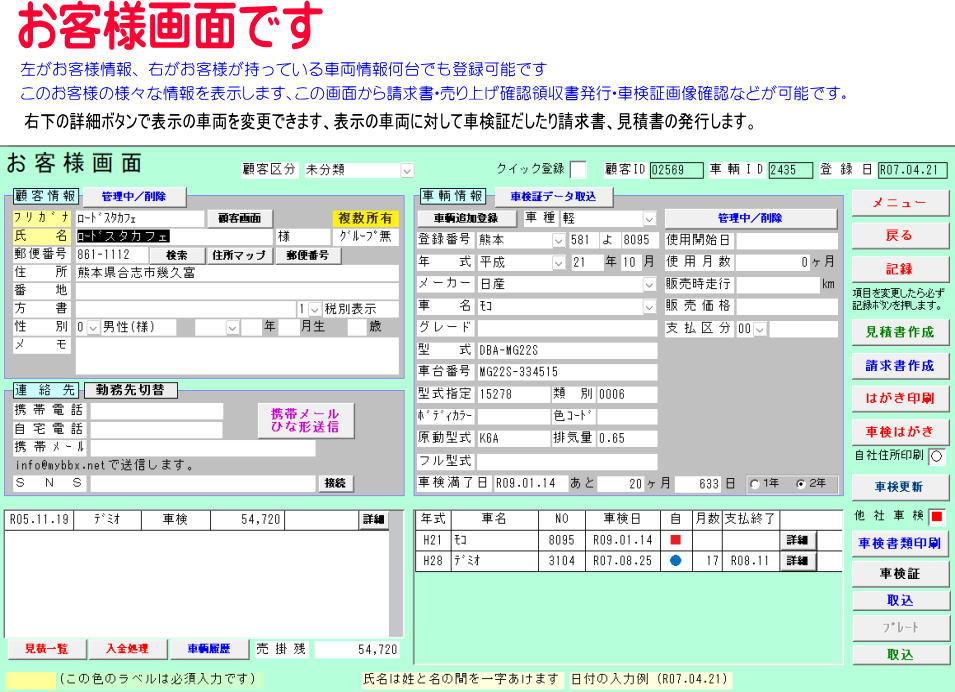The image size is (955, 692).
Task: Check the クイック登録 checkbox
Action: (578, 169)
